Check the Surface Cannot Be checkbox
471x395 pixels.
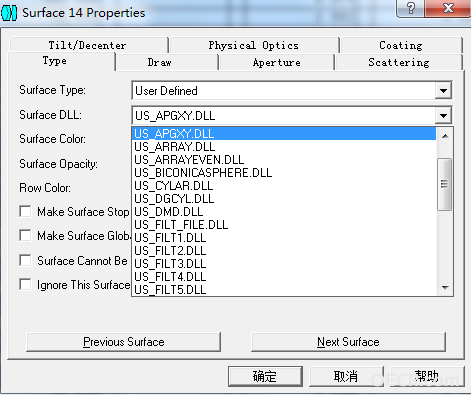pos(25,260)
